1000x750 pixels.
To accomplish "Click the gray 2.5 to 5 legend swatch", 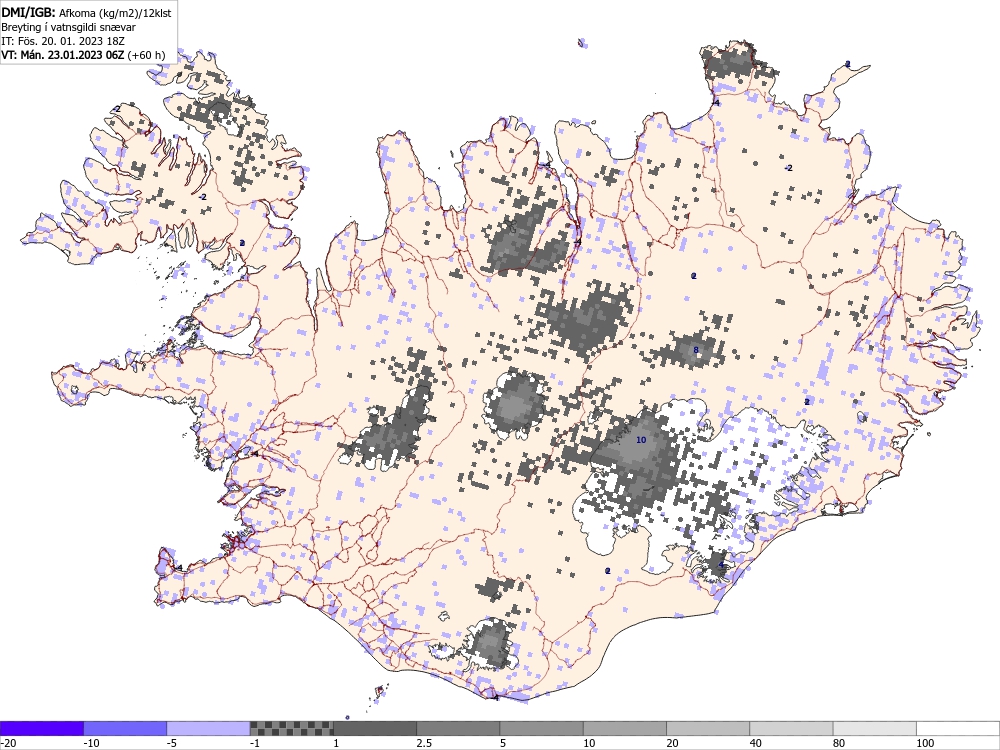I will point(458,728).
